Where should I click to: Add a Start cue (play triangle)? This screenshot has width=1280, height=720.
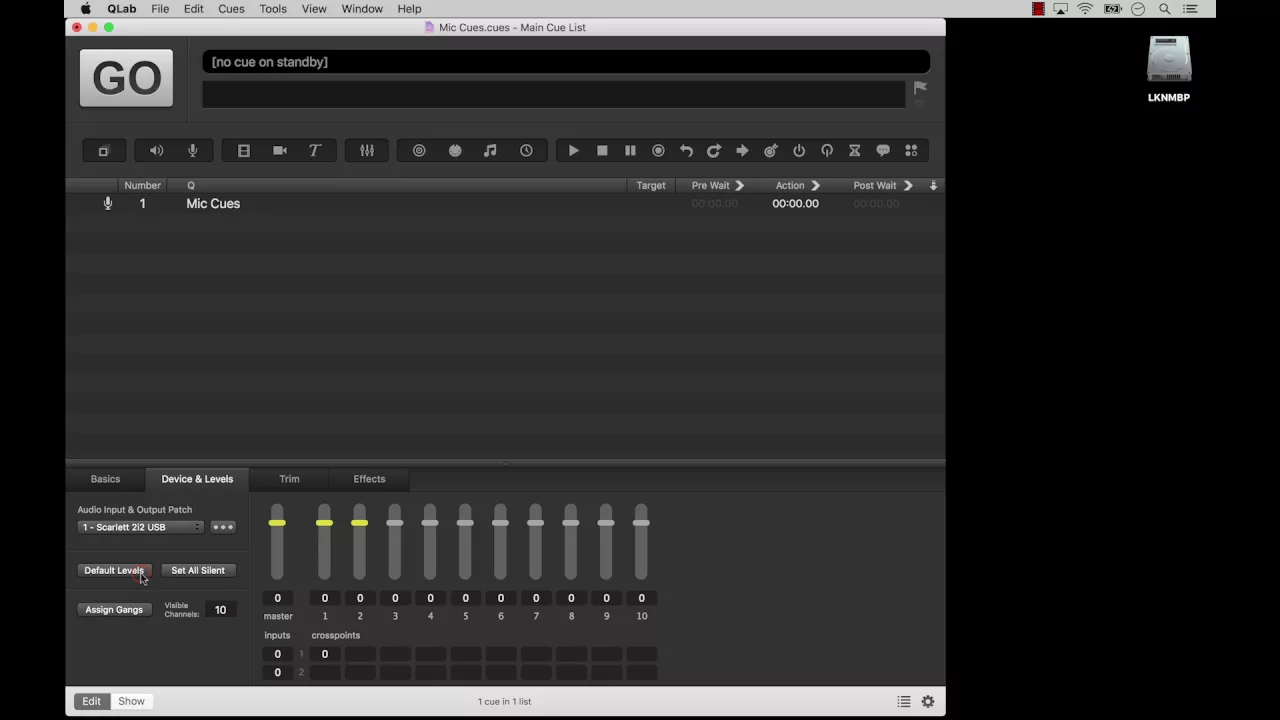(573, 151)
